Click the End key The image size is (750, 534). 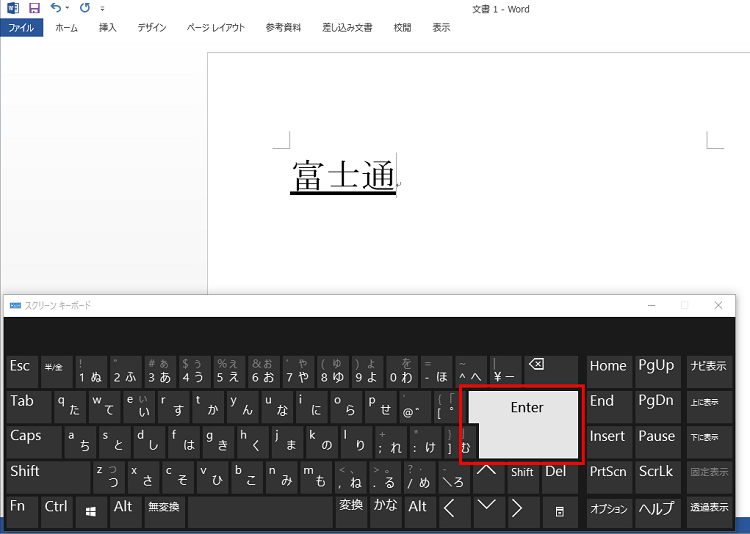point(609,407)
